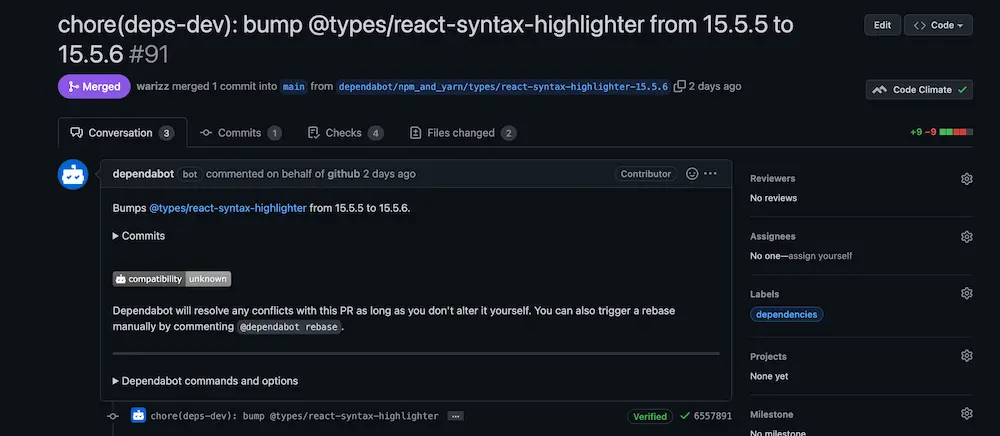The width and height of the screenshot is (1000, 436).
Task: Switch to the Commits tab
Action: pos(240,133)
